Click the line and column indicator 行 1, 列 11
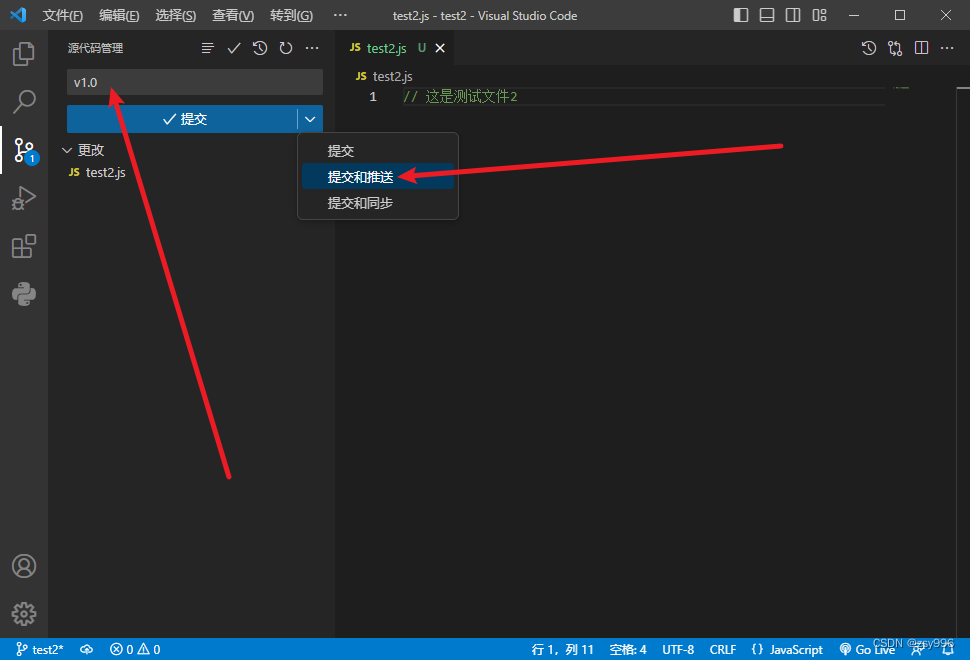Viewport: 970px width, 660px height. pyautogui.click(x=562, y=649)
